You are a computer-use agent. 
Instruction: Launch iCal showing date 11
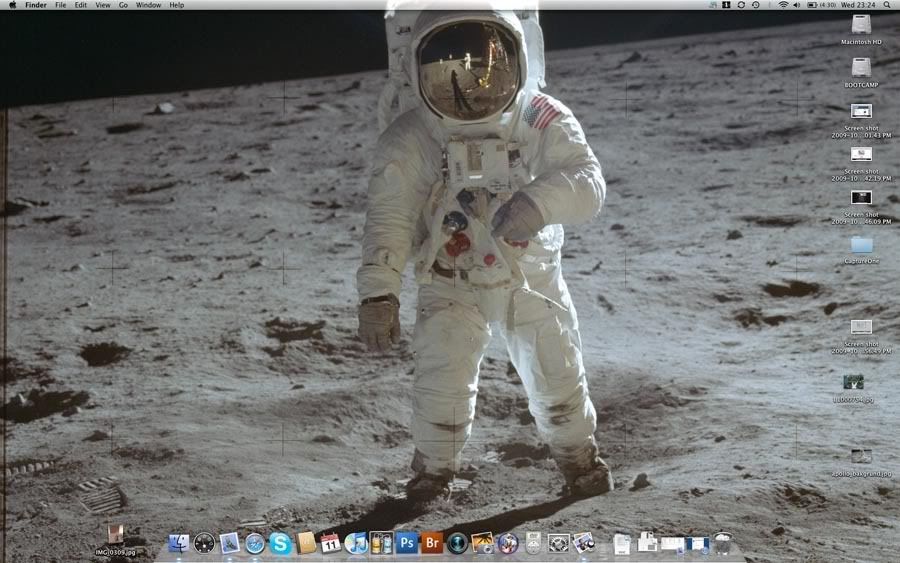pos(331,542)
